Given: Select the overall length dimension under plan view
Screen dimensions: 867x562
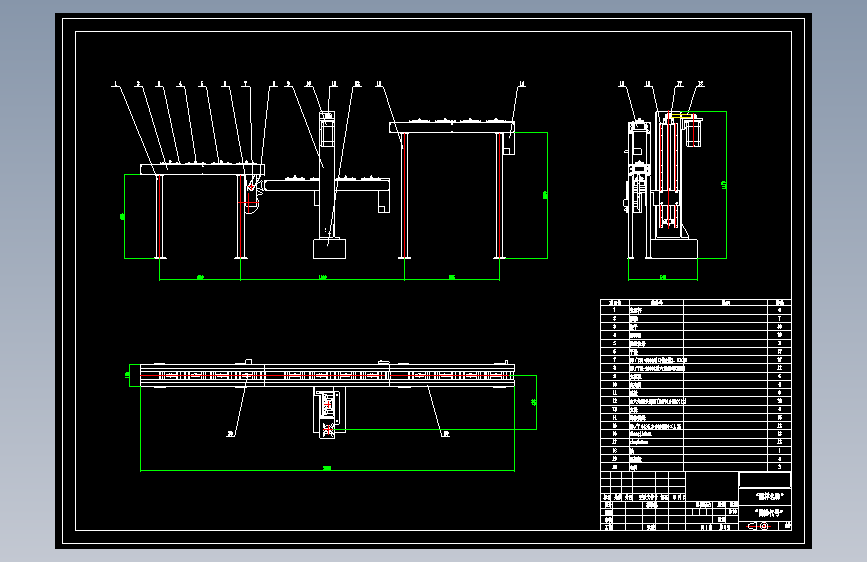Looking at the screenshot, I should pyautogui.click(x=327, y=470).
